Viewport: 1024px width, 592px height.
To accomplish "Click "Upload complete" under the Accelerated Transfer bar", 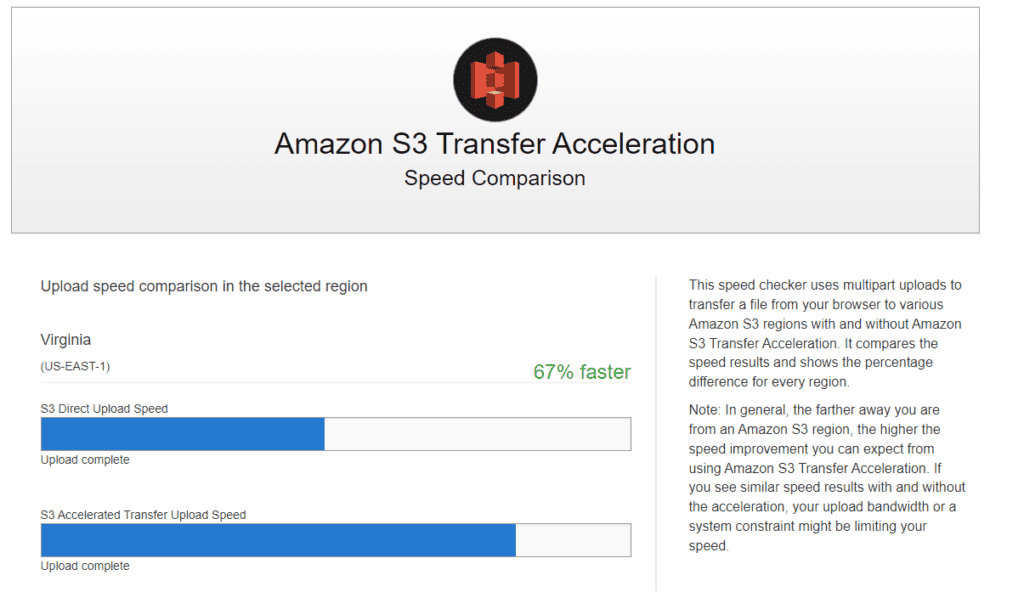I will [85, 566].
